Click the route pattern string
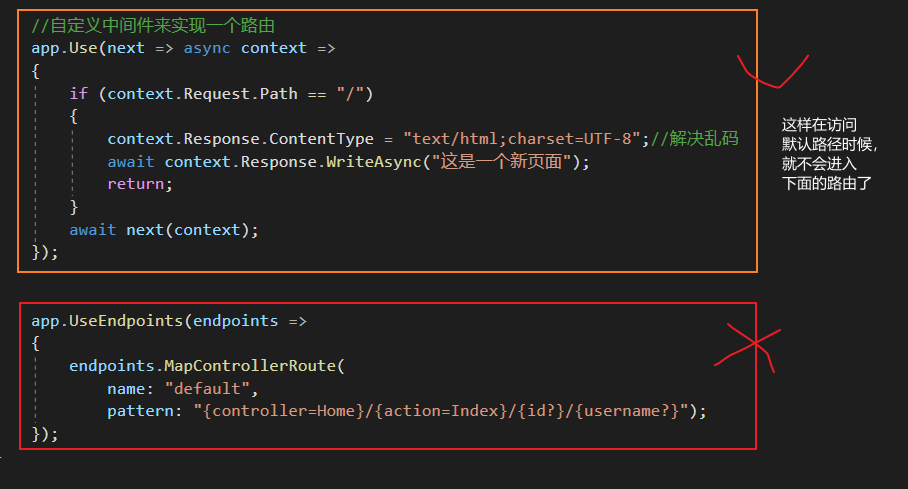The image size is (908, 489). pyautogui.click(x=442, y=411)
